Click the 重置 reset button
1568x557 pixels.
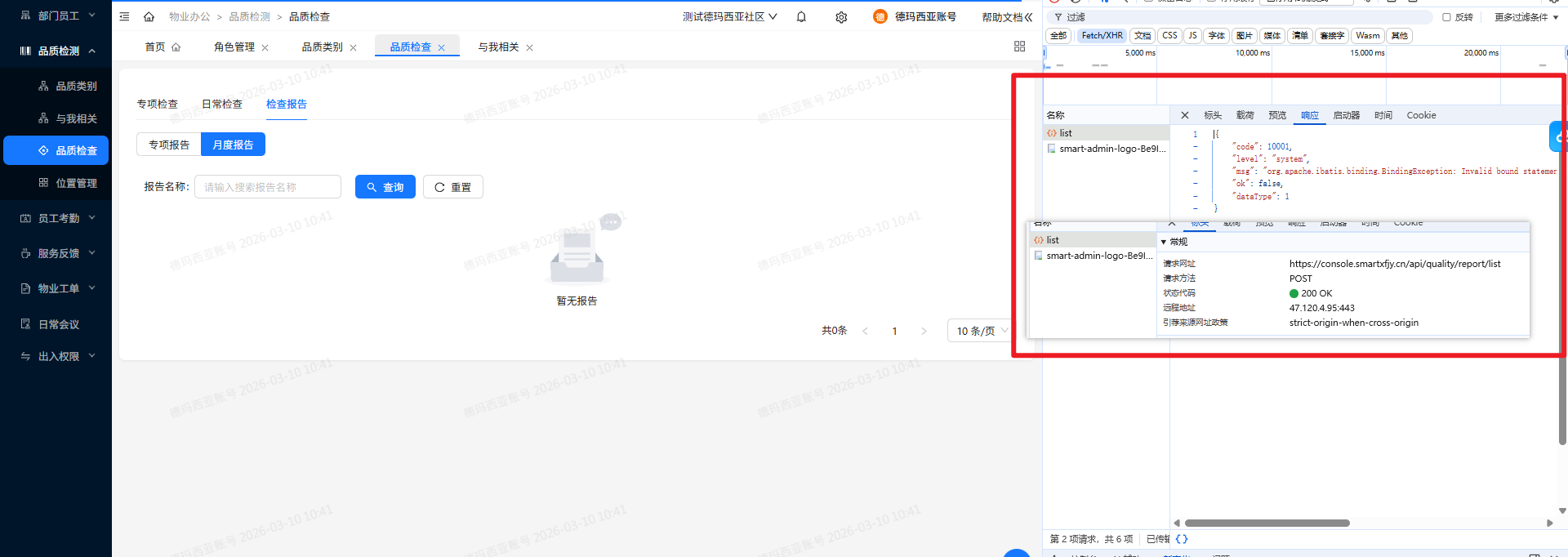pyautogui.click(x=453, y=187)
